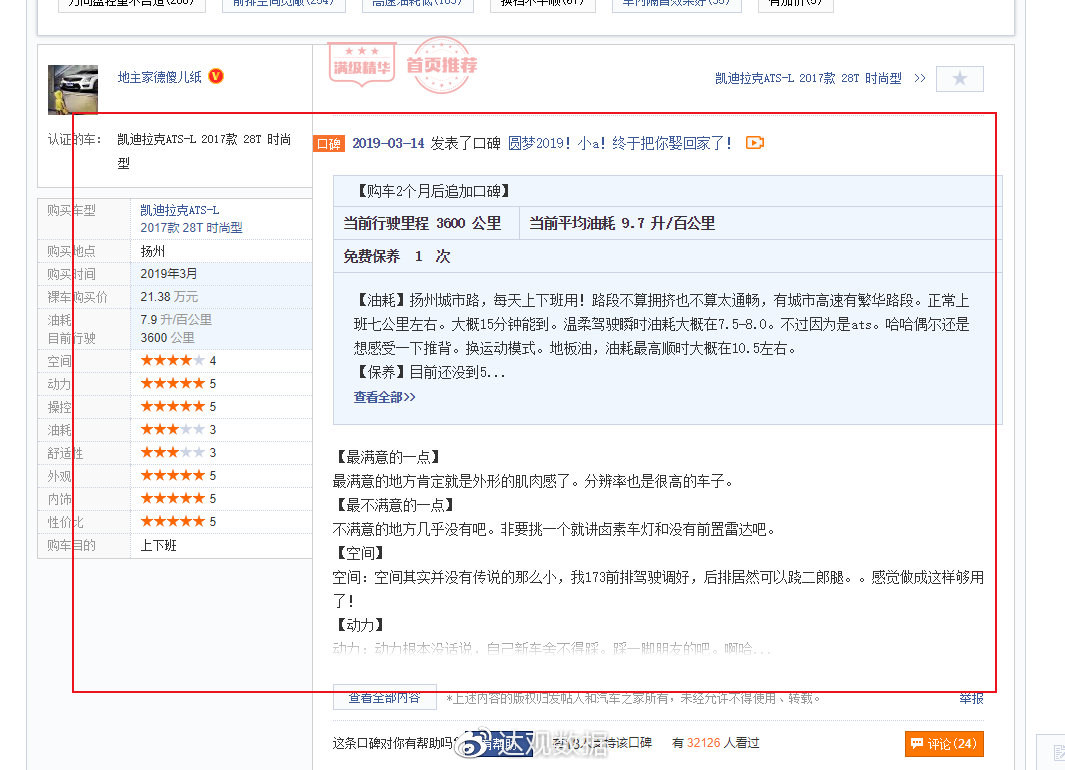Click the orange 口碑 tag

(x=329, y=144)
